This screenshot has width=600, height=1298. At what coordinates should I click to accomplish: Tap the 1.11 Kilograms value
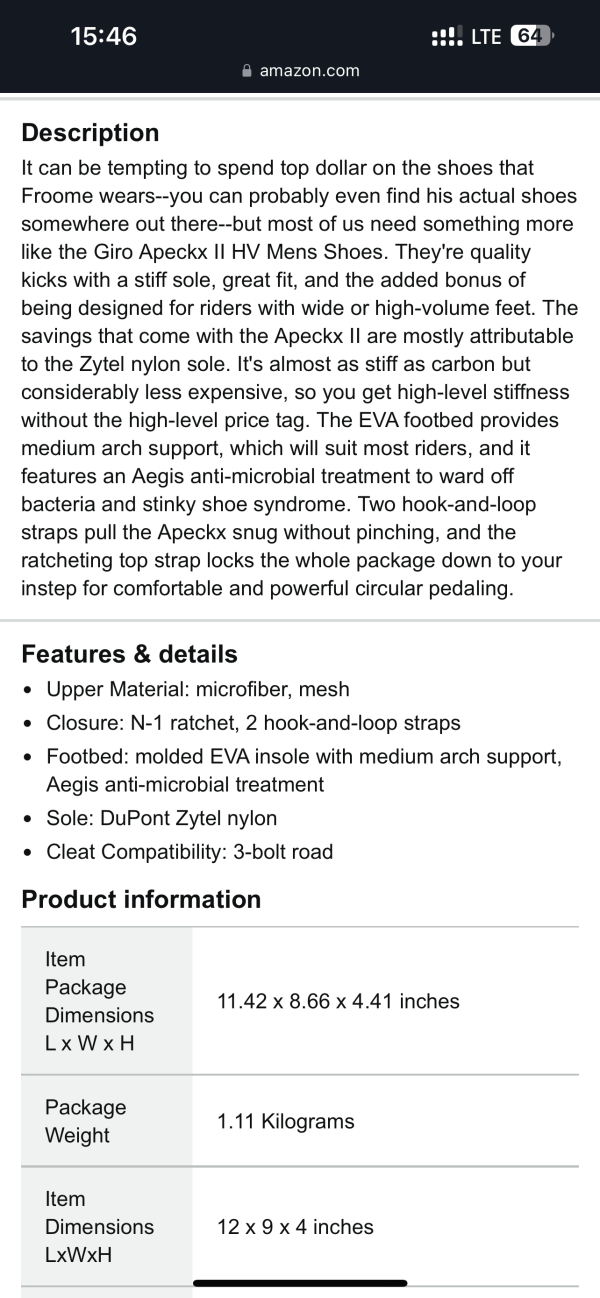[286, 1121]
